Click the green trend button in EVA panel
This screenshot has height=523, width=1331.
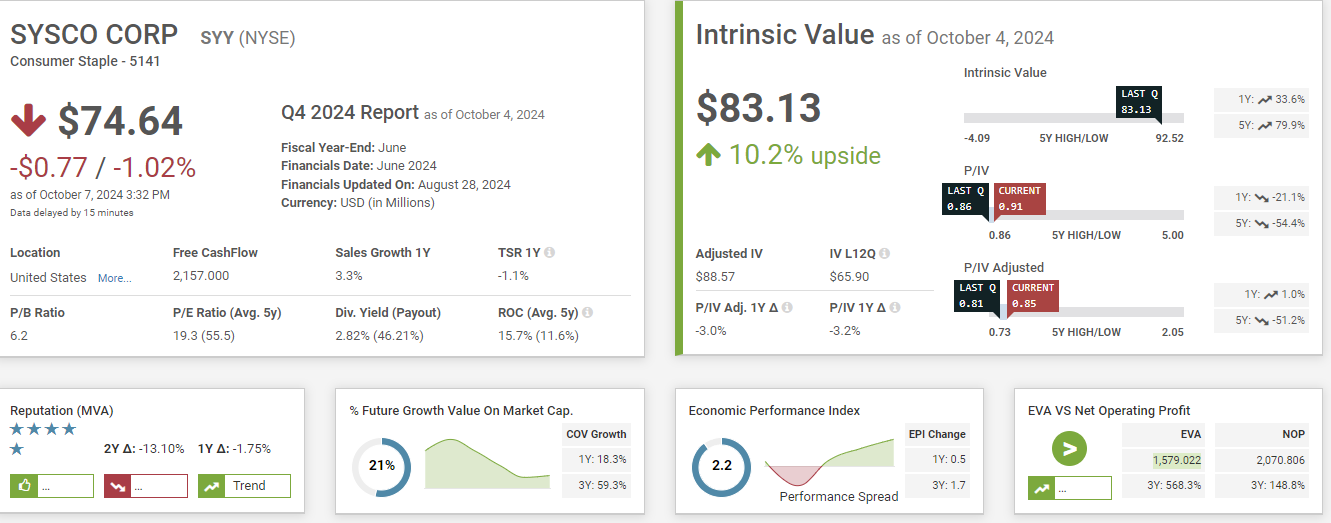[1069, 488]
